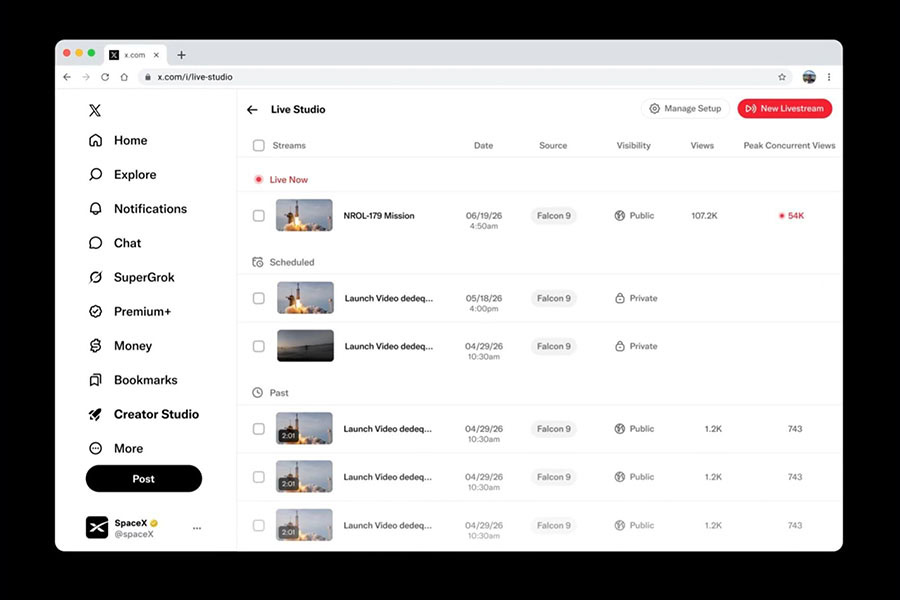Check the scheduled 04/29/26 Private stream checkbox
Viewport: 900px width, 600px height.
point(259,347)
